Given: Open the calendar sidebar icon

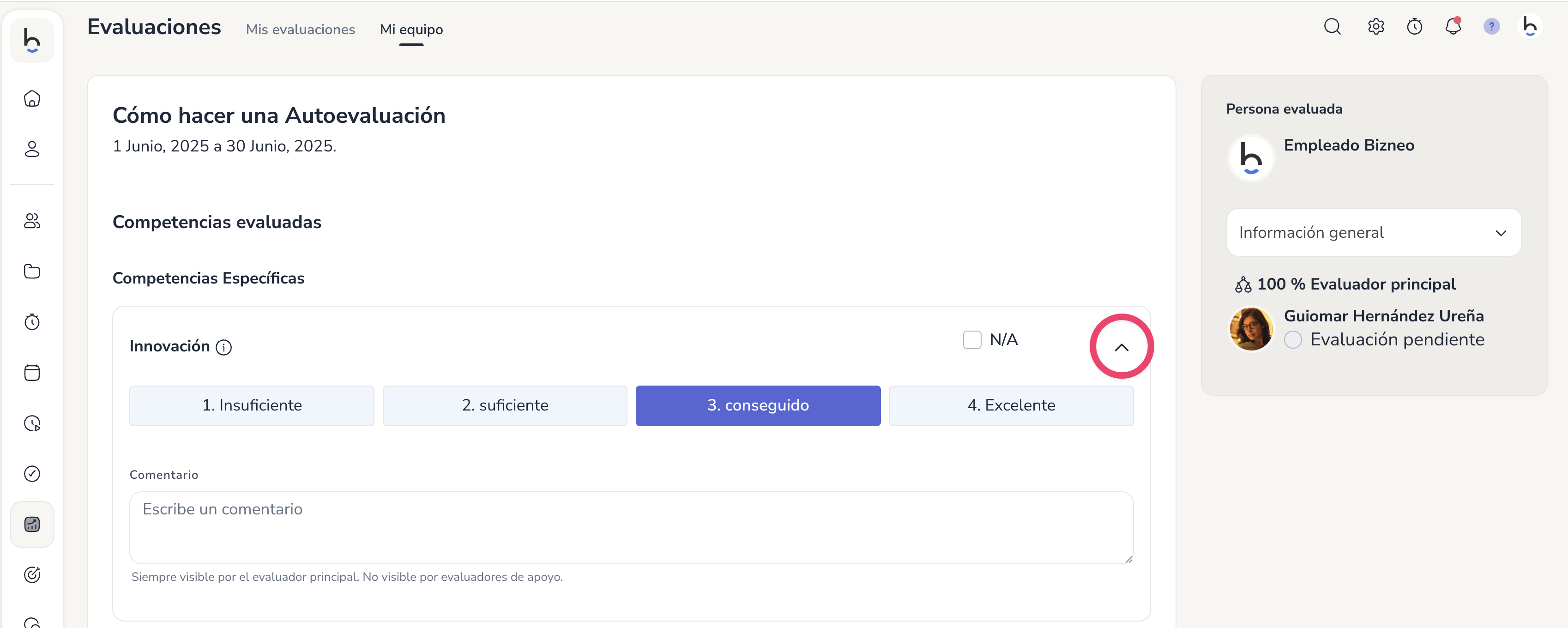Looking at the screenshot, I should tap(32, 373).
